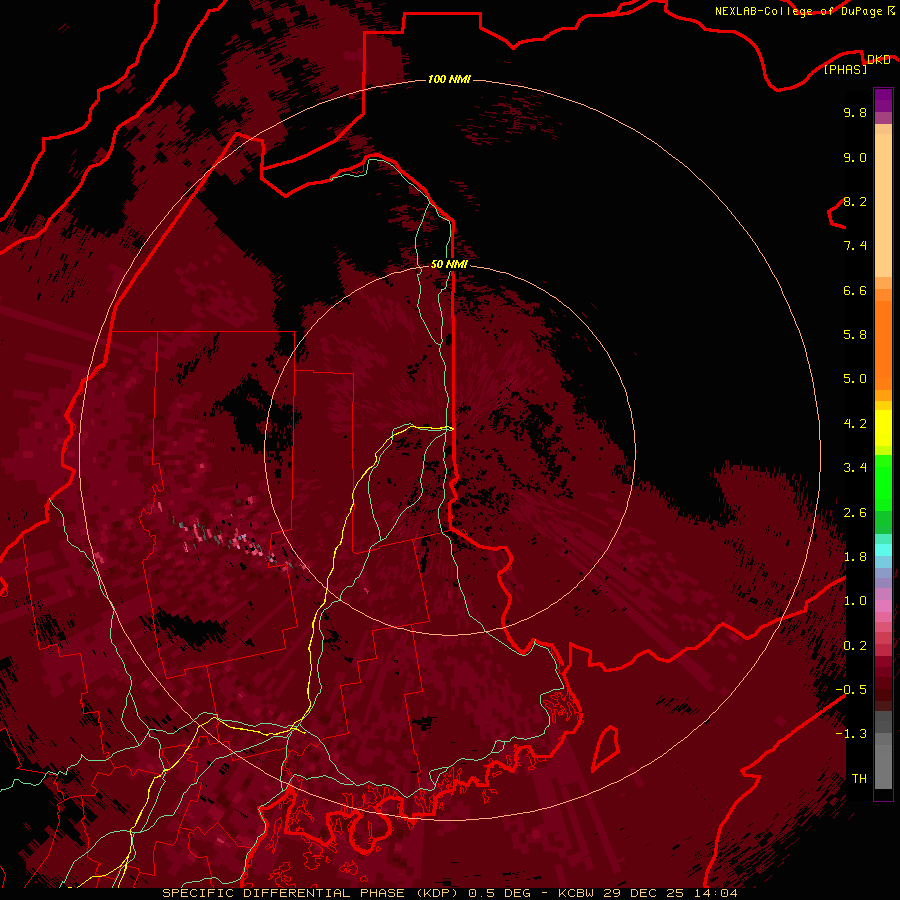
Task: Click the 0.2 value on the color scale
Action: tap(855, 646)
